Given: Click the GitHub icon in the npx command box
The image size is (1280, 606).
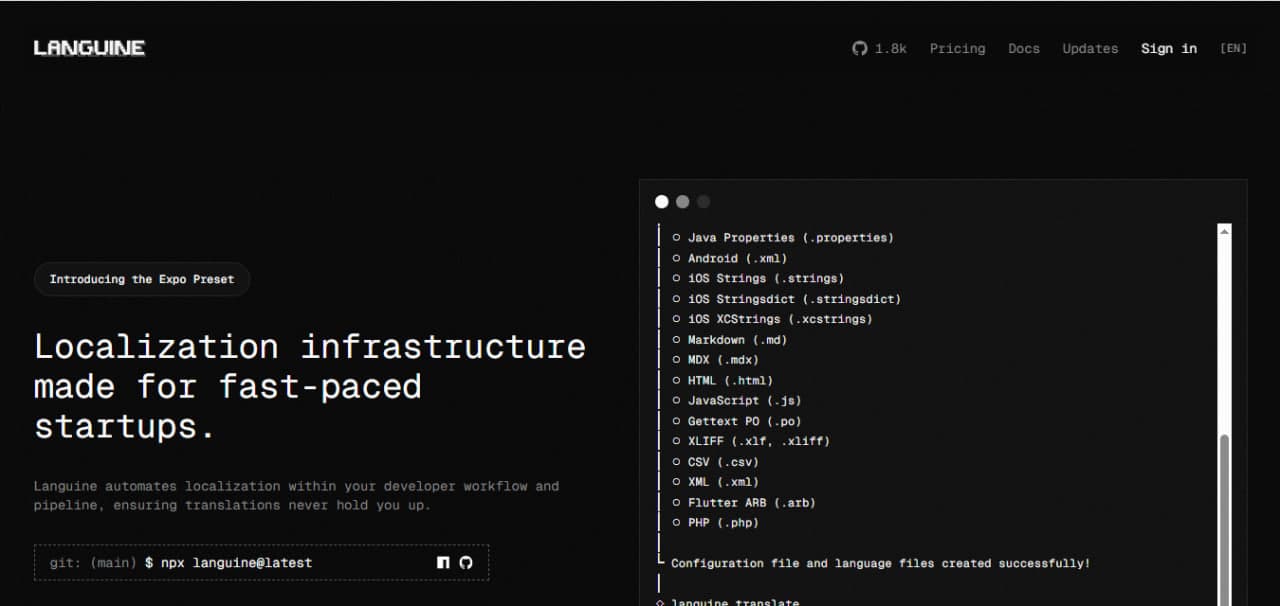Looking at the screenshot, I should click(466, 563).
